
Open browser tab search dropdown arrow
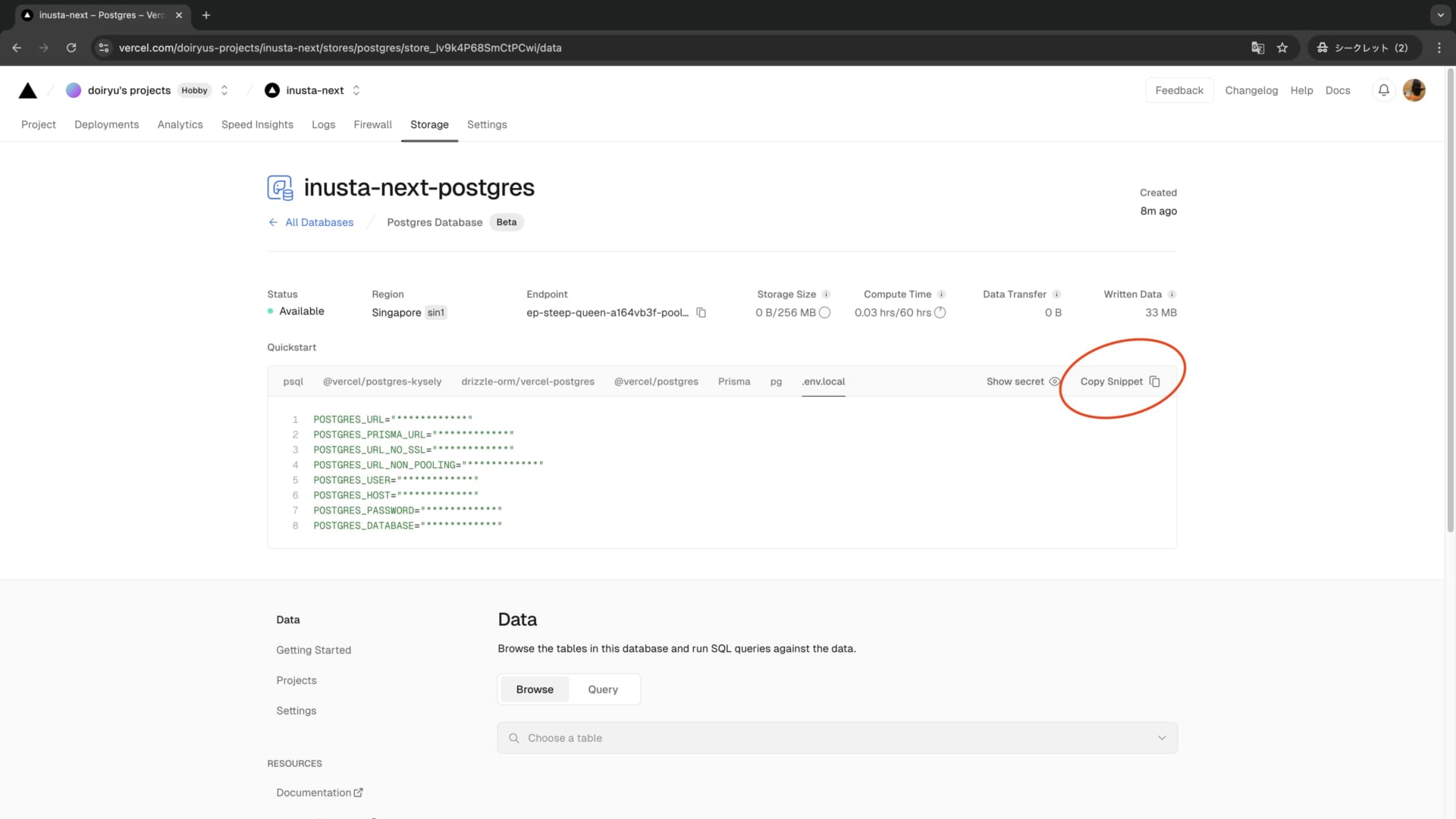tap(1440, 15)
